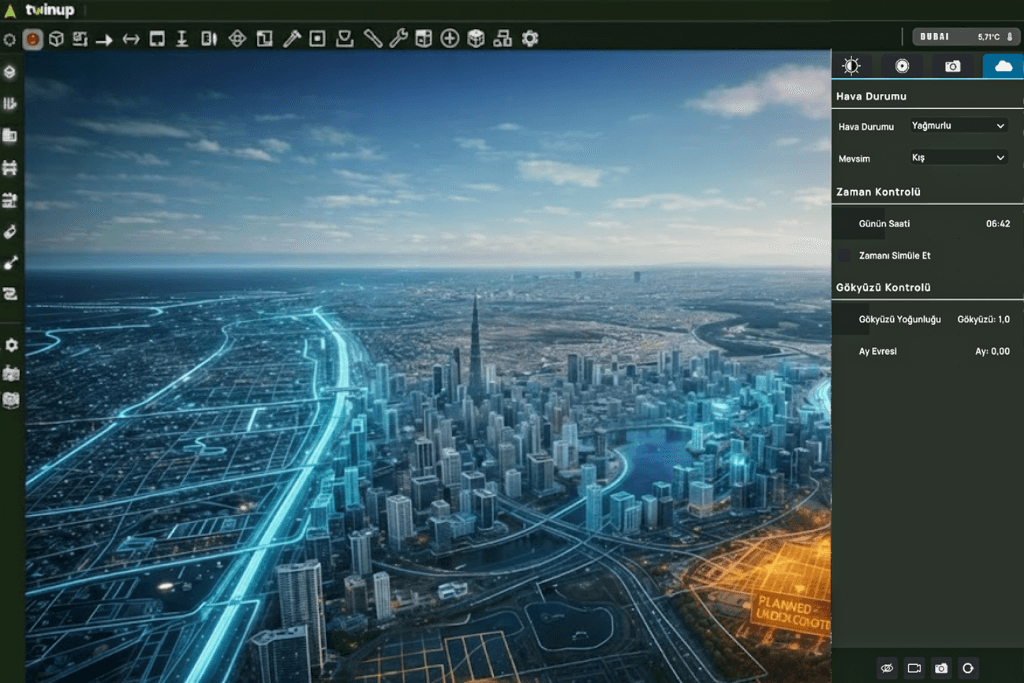Viewport: 1024px width, 683px height.
Task: Take a snapshot with the bottom camera button
Action: 941,668
